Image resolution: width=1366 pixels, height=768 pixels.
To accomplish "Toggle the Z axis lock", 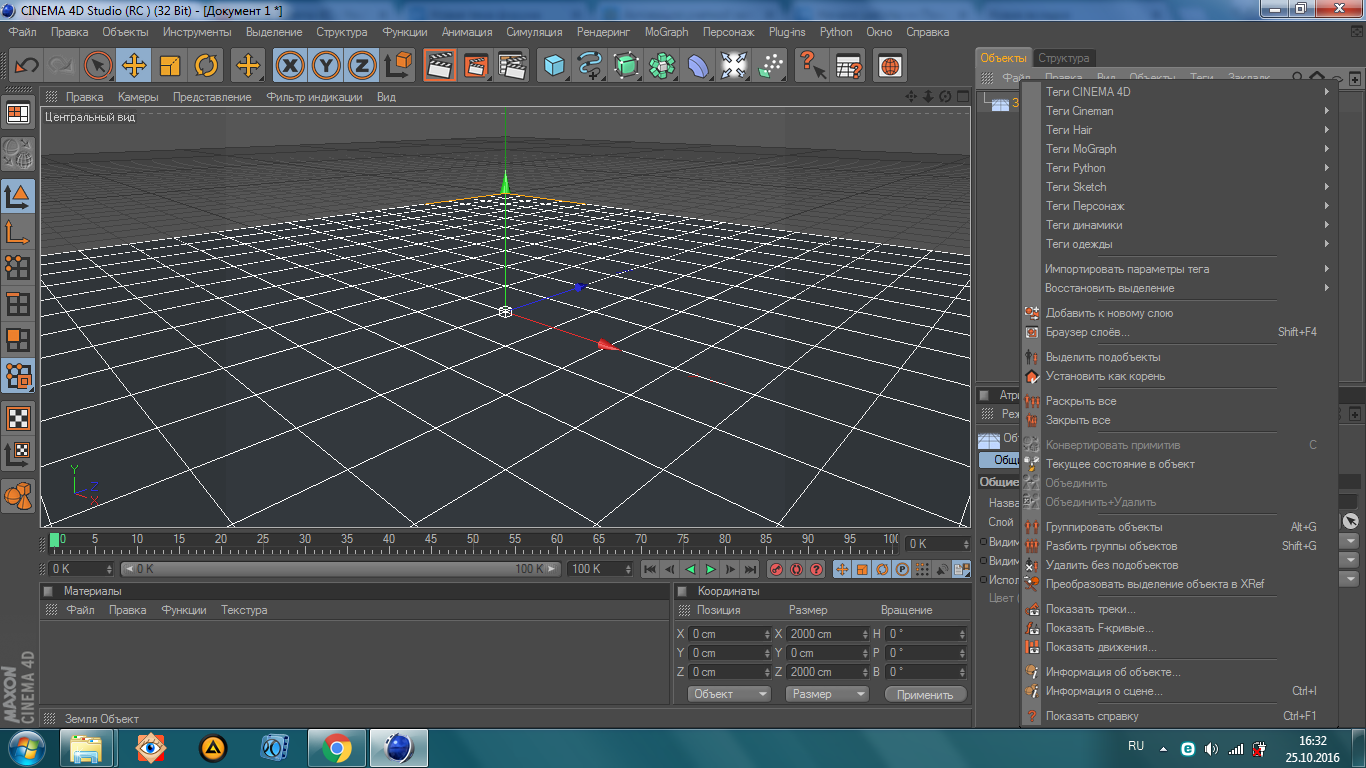I will coord(361,66).
